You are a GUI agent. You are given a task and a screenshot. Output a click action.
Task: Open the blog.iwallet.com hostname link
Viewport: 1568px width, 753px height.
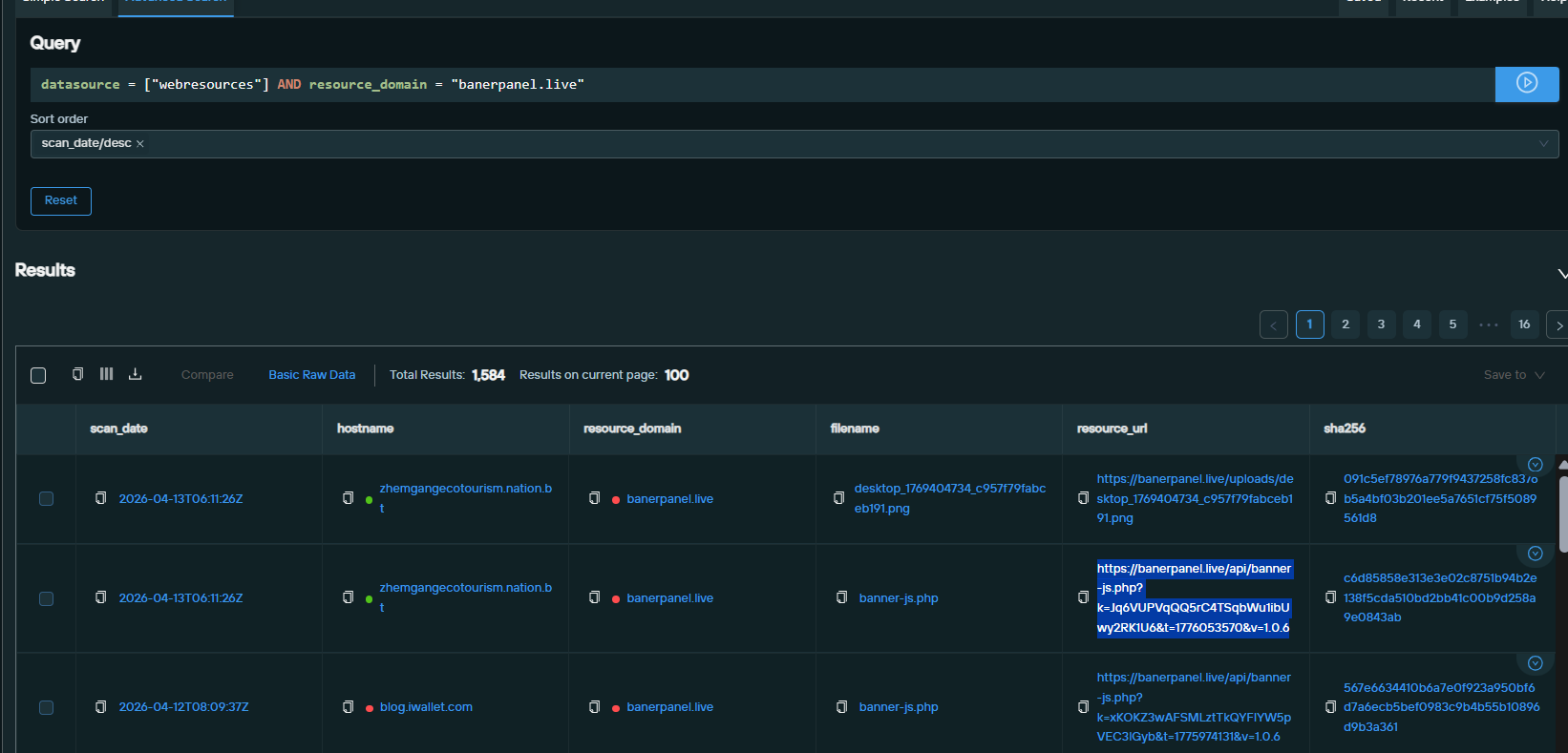426,707
